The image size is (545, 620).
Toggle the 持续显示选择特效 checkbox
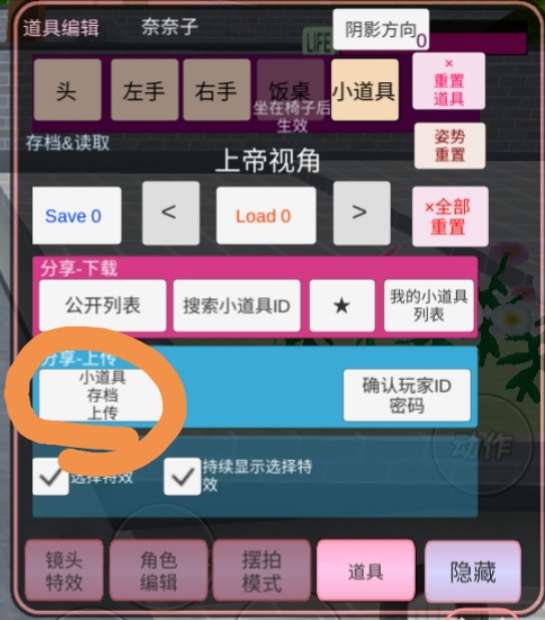182,476
